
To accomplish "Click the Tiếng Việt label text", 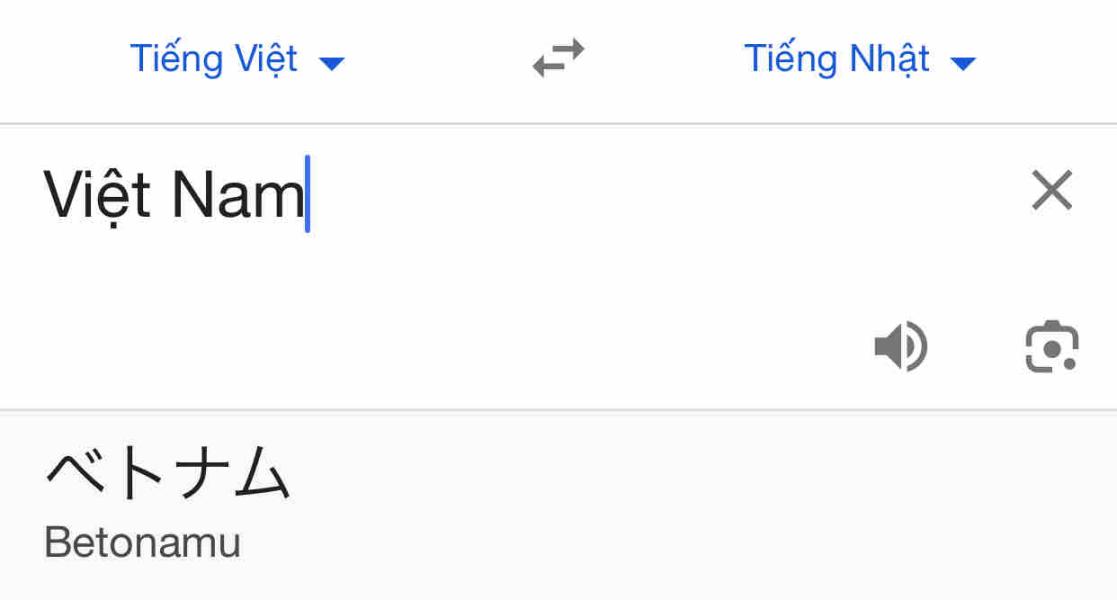I will [x=214, y=59].
